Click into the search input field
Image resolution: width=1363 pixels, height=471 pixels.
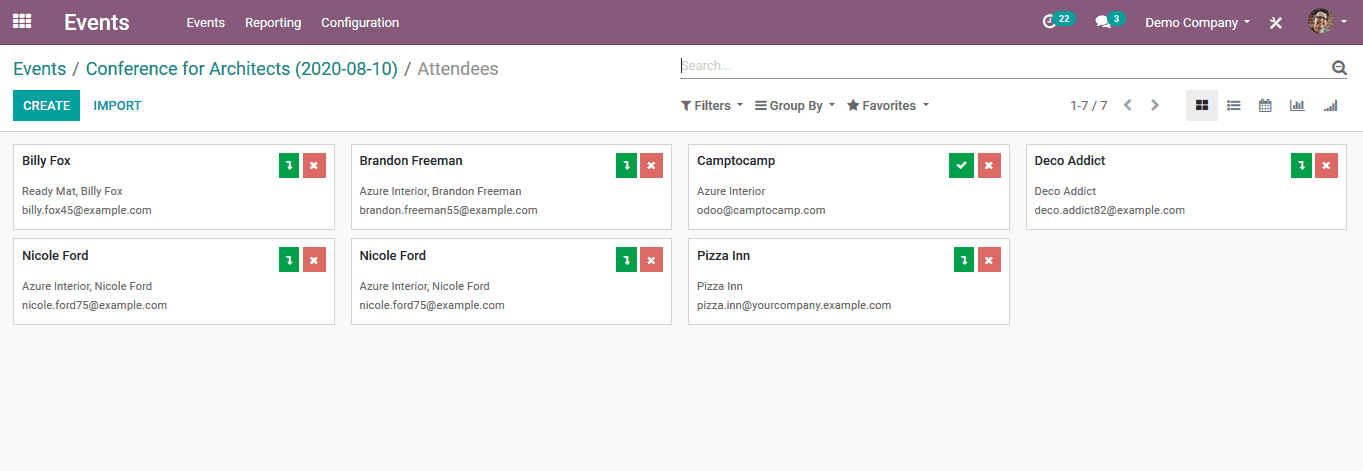(1000, 66)
